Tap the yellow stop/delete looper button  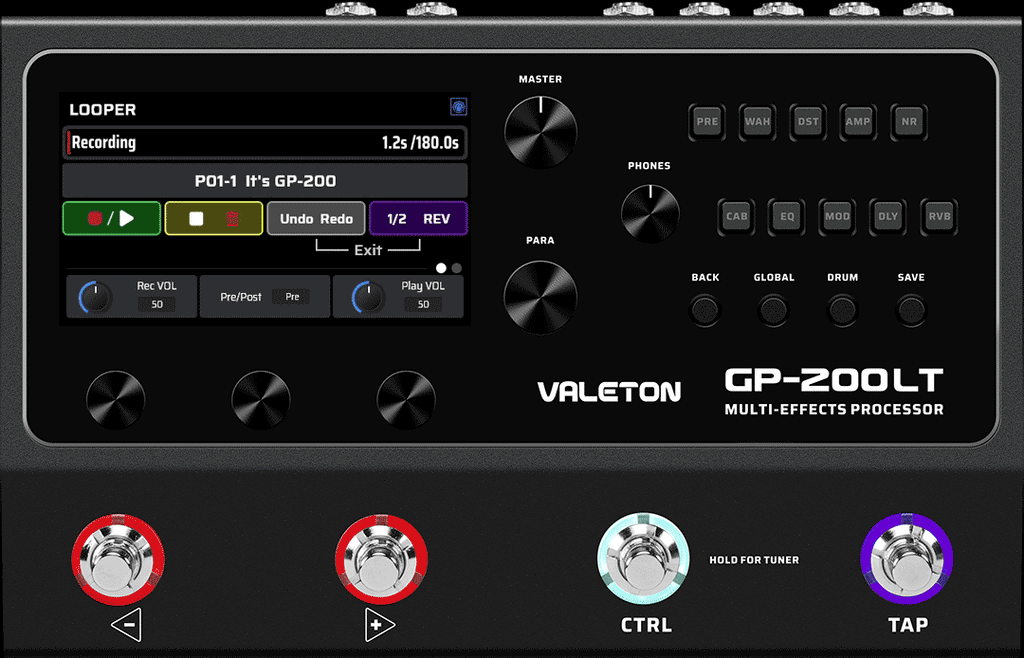click(214, 218)
